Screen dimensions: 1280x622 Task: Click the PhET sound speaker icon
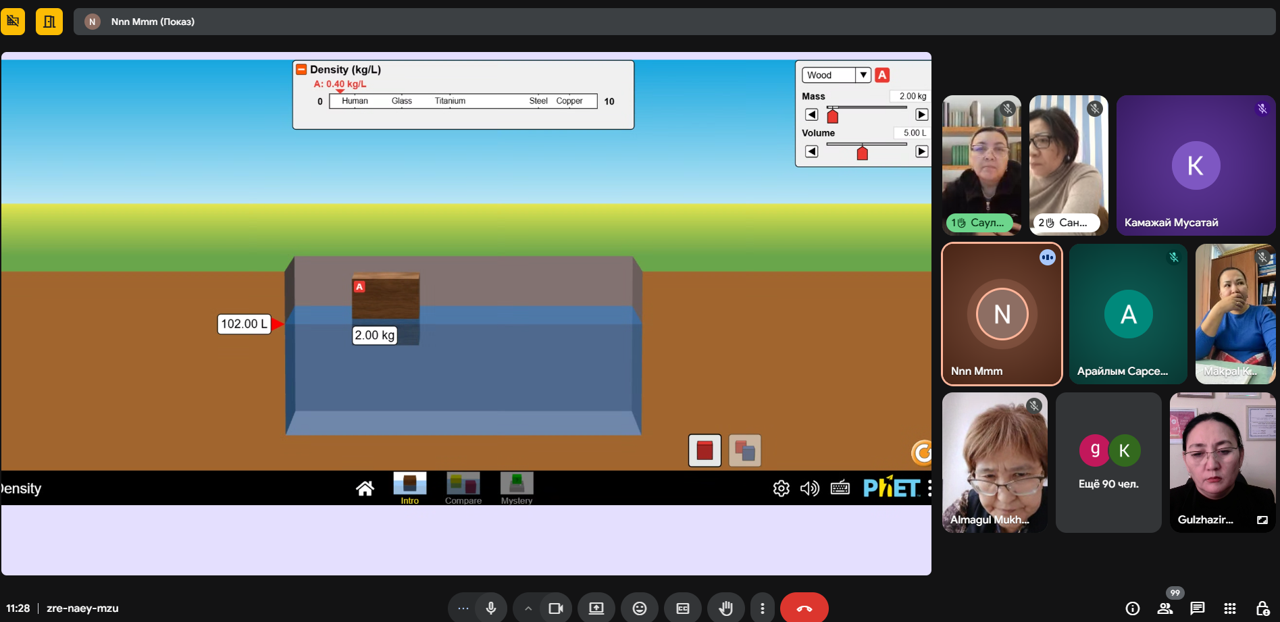point(810,488)
